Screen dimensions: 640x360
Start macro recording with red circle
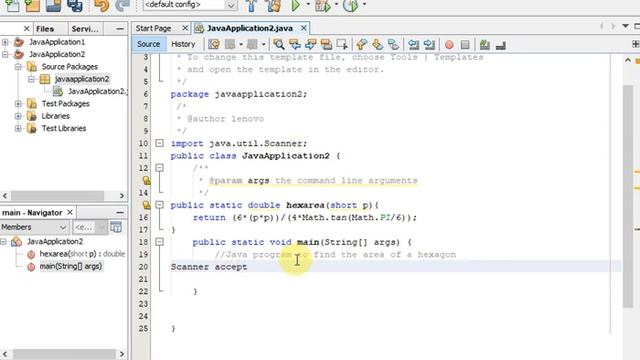click(449, 44)
